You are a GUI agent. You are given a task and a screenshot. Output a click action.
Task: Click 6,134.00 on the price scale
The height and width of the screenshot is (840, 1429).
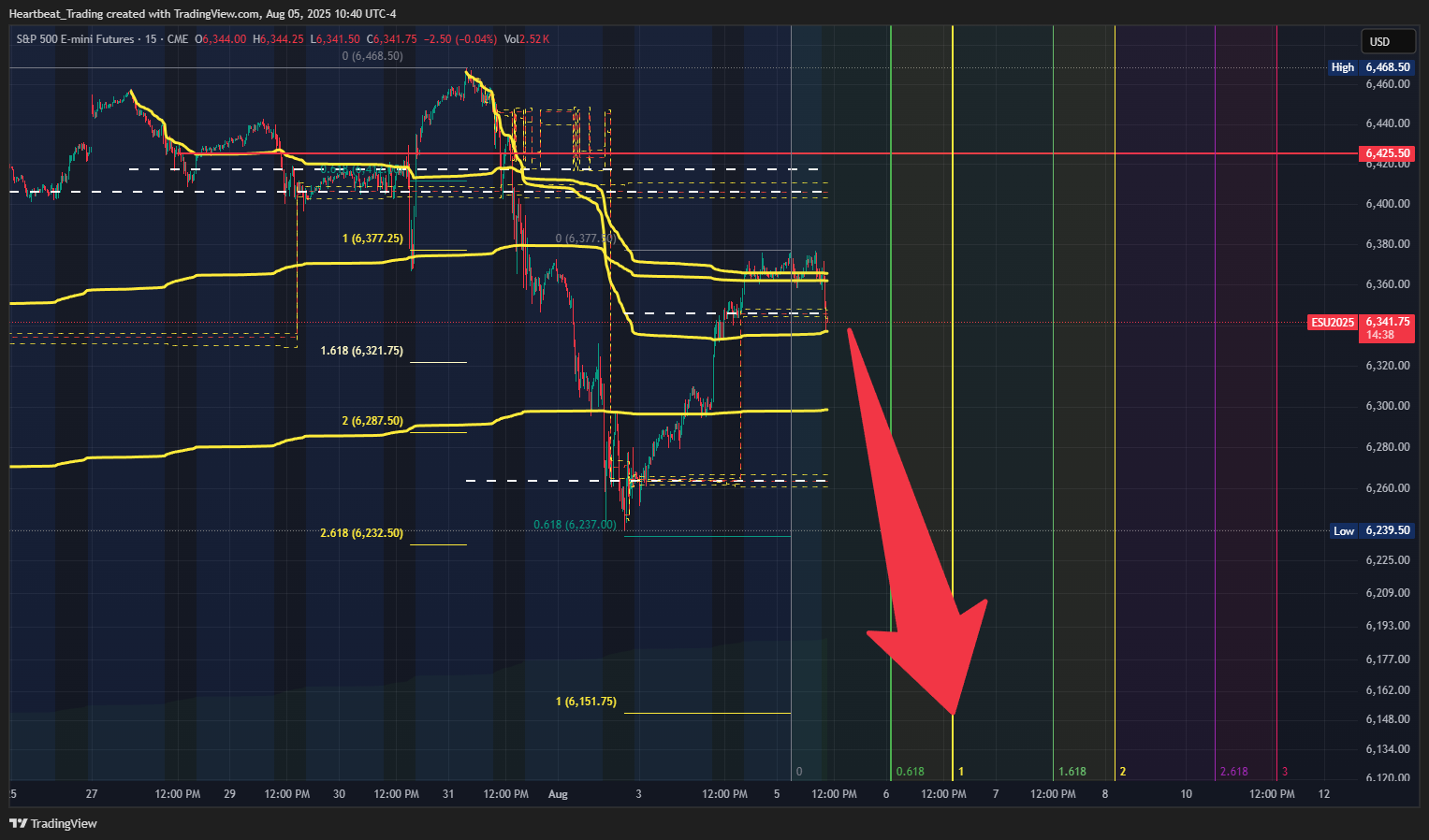(x=1387, y=749)
